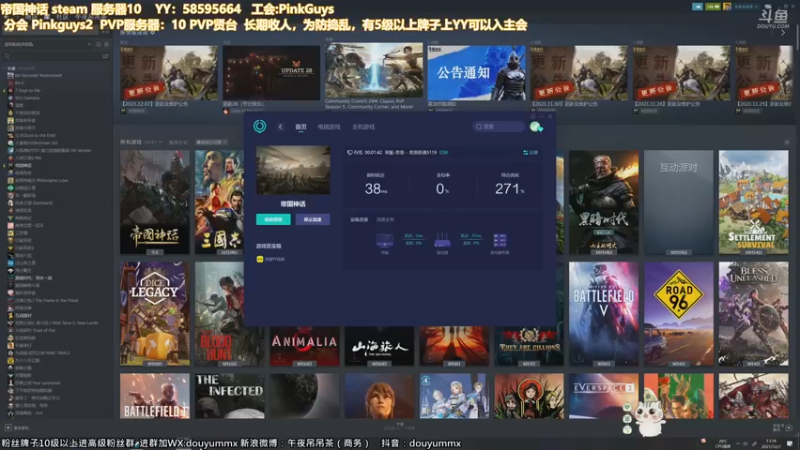Click the computer device icon in the connection diagram
Image resolution: width=800 pixels, height=450 pixels.
click(385, 240)
